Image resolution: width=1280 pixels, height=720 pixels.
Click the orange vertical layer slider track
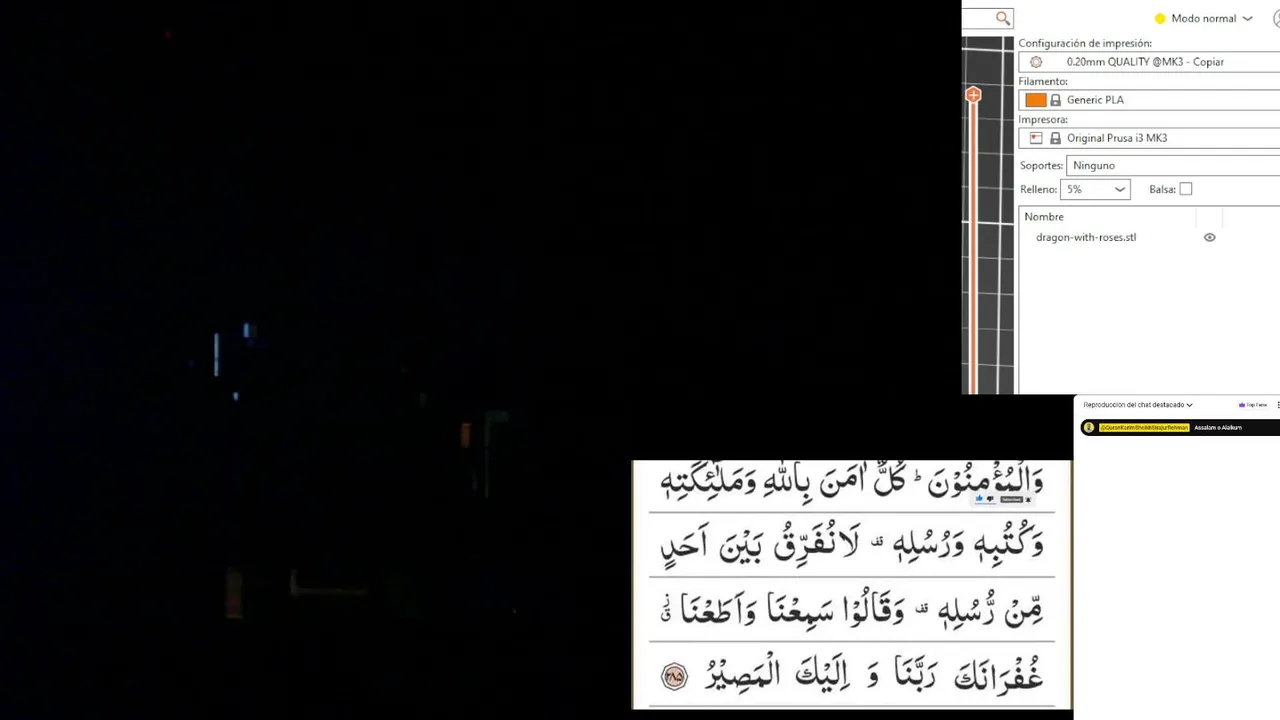[x=973, y=250]
